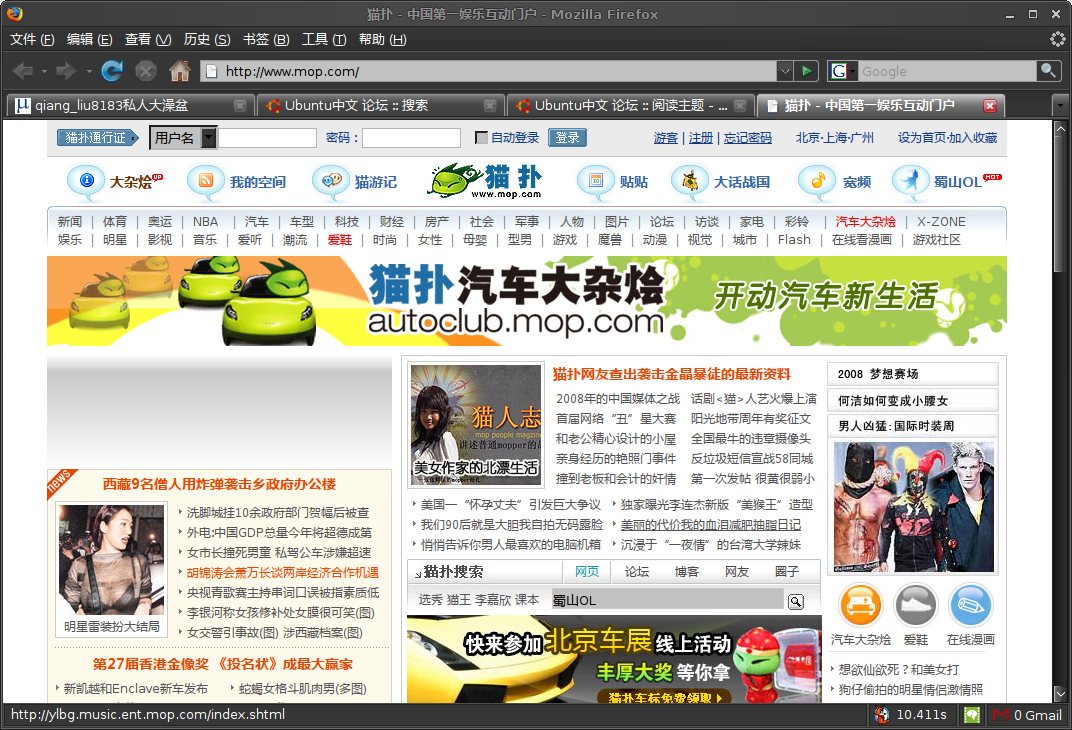Open the red 汽车大杂烩 nav link
This screenshot has height=730, width=1072.
[x=866, y=221]
